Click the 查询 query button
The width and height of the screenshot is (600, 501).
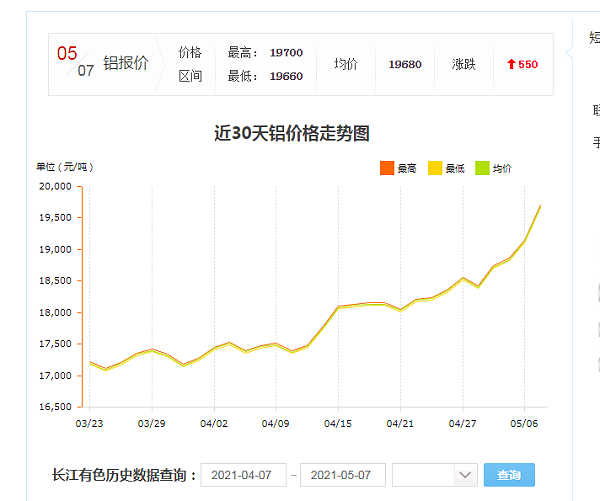tap(509, 475)
